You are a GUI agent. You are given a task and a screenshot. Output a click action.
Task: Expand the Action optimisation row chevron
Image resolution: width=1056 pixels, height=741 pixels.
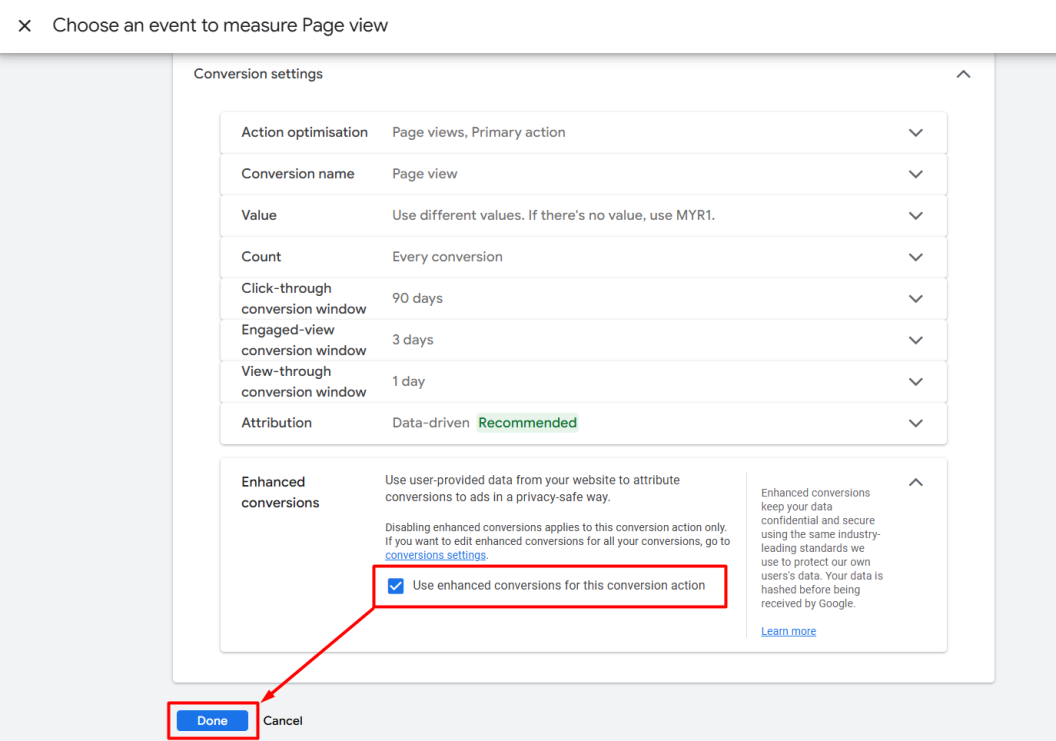(x=915, y=133)
